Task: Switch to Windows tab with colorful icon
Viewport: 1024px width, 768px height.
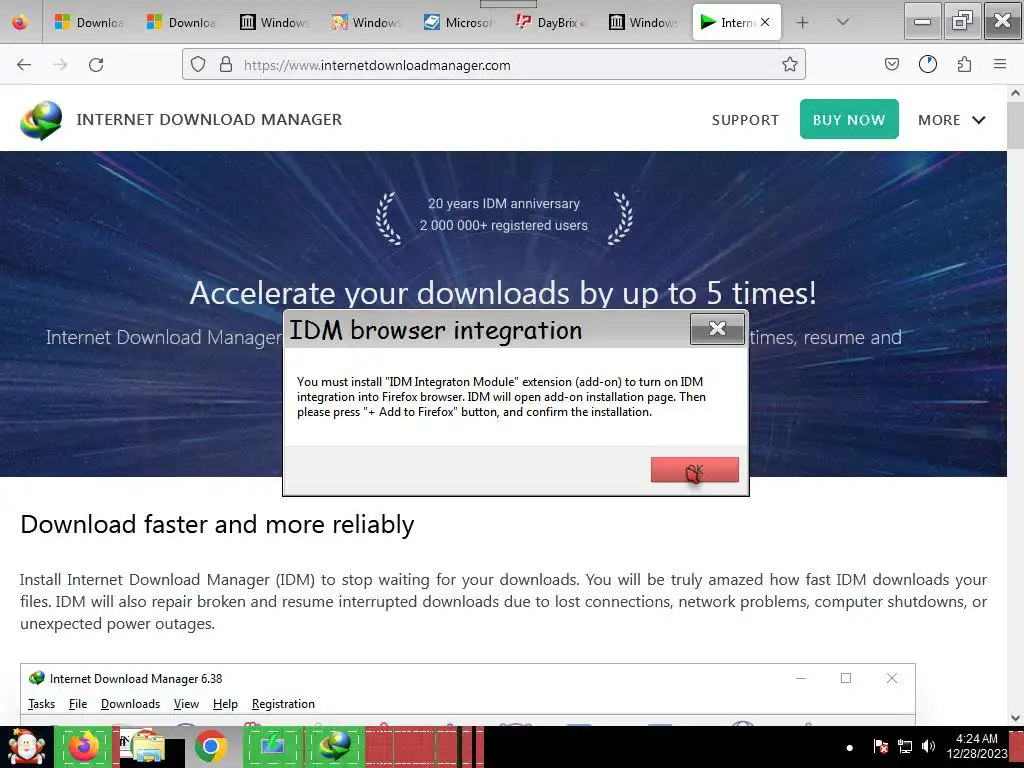Action: point(366,22)
